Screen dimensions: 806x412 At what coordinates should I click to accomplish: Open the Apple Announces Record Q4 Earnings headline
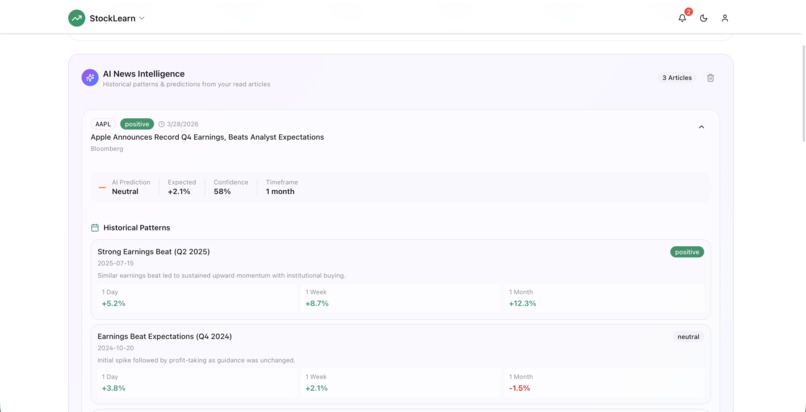coord(207,137)
